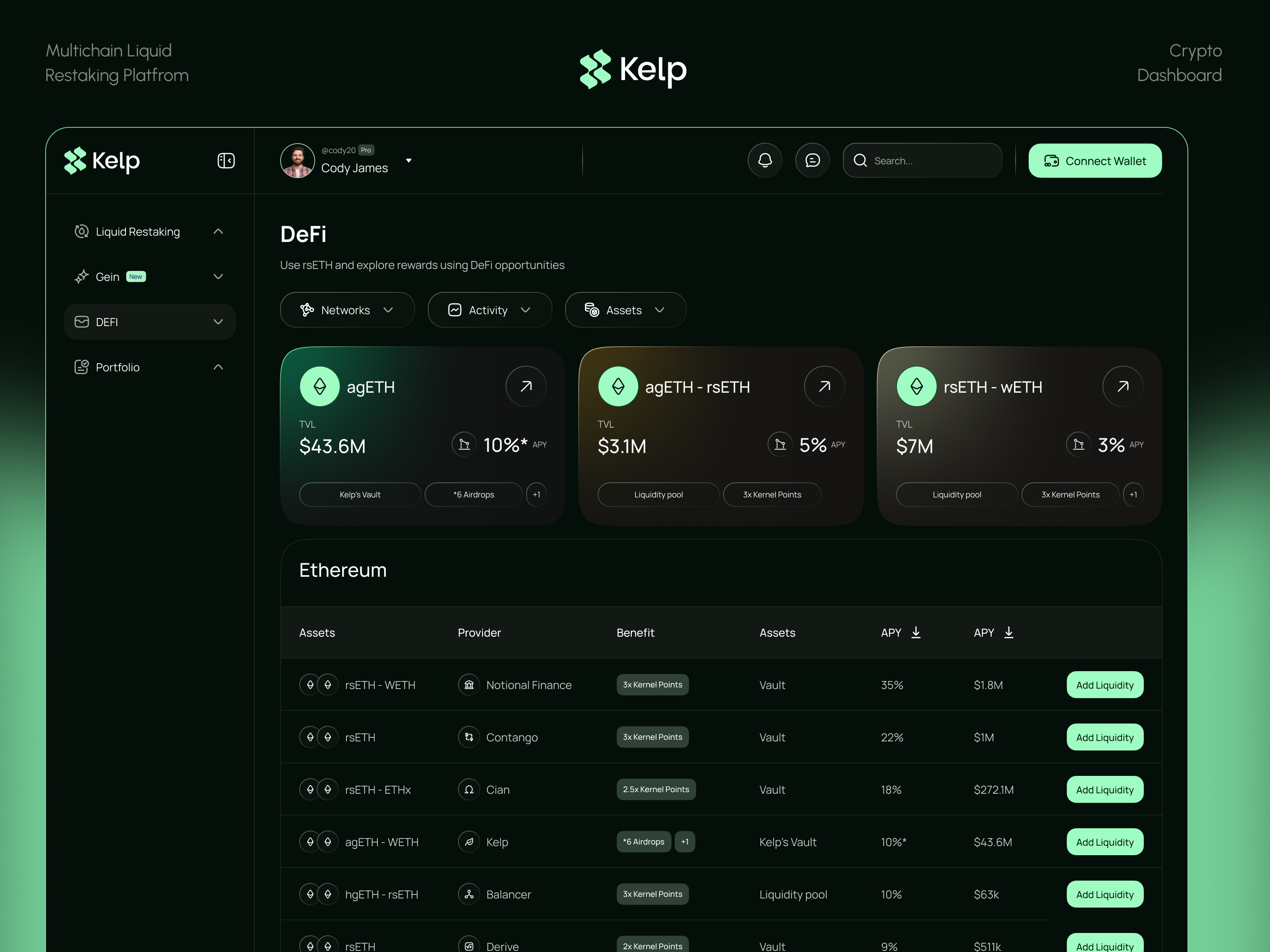Open agETH - rsETH card arrow icon
Image resolution: width=1270 pixels, height=952 pixels.
tap(824, 386)
